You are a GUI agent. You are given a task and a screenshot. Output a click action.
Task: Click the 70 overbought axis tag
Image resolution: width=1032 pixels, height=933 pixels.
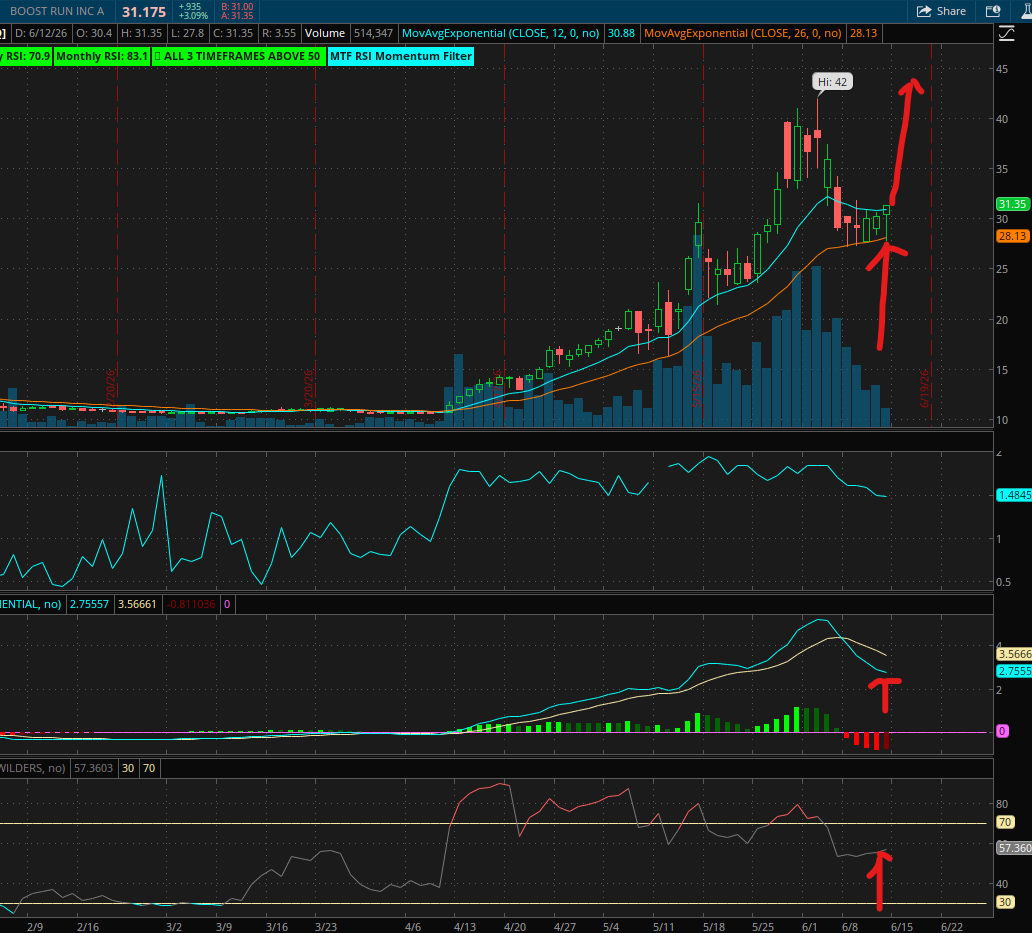point(1004,822)
